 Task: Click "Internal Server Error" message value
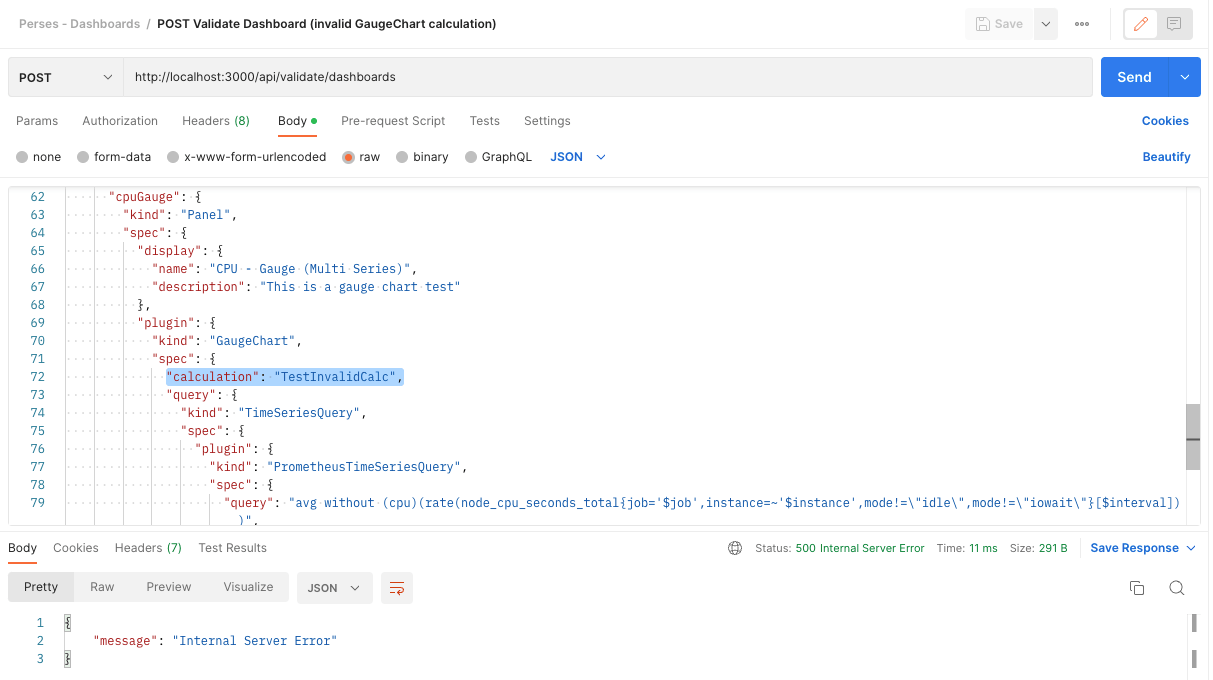(x=255, y=641)
